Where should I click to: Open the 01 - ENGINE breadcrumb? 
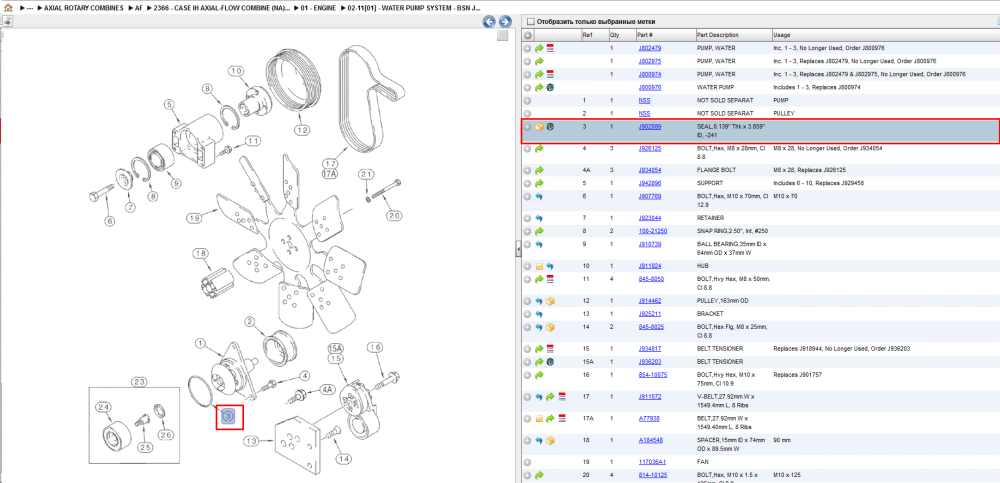pos(320,8)
